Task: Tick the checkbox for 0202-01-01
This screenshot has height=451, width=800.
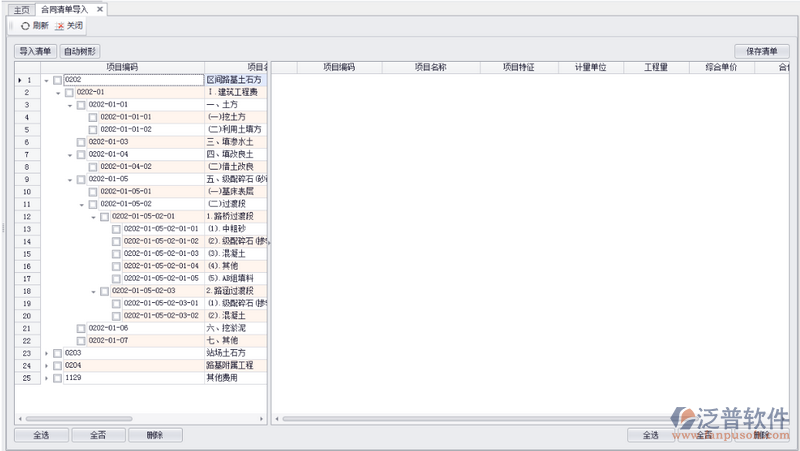Action: coord(81,105)
